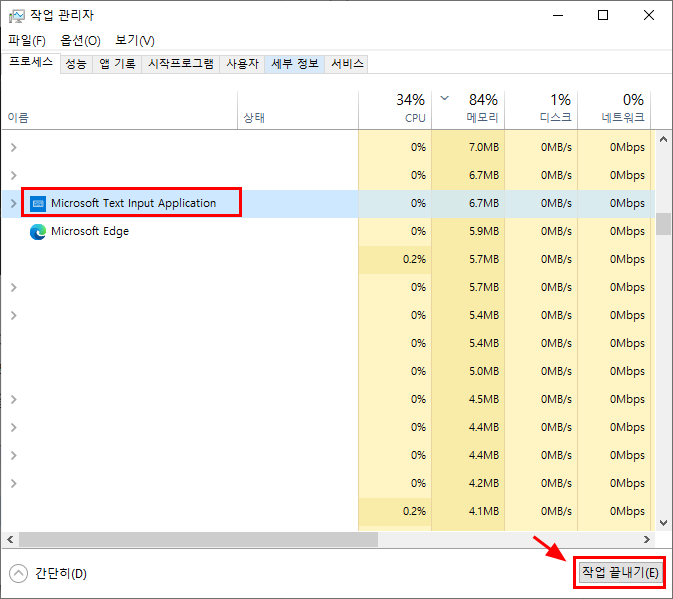
Task: Minimize the Task Manager window
Action: point(558,15)
